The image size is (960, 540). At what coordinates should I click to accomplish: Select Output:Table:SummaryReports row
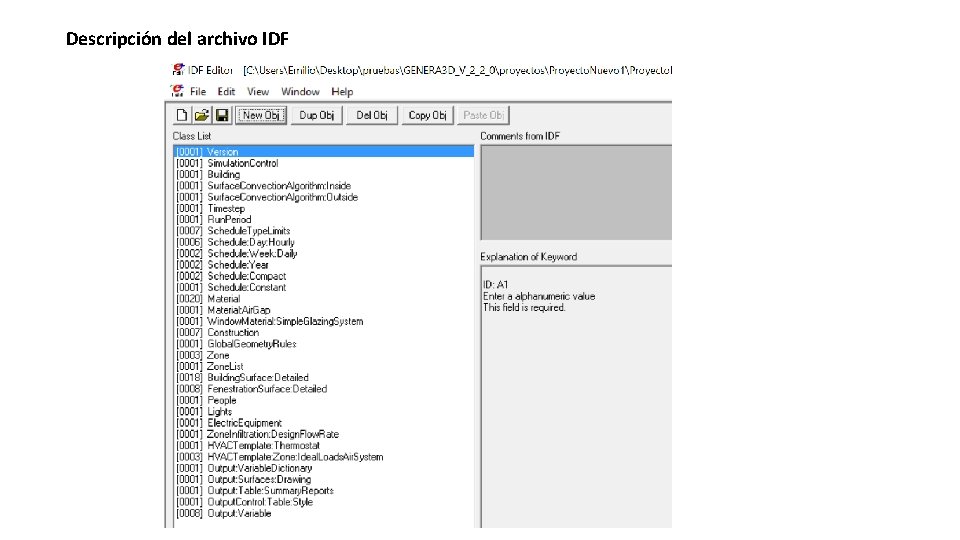click(x=324, y=490)
